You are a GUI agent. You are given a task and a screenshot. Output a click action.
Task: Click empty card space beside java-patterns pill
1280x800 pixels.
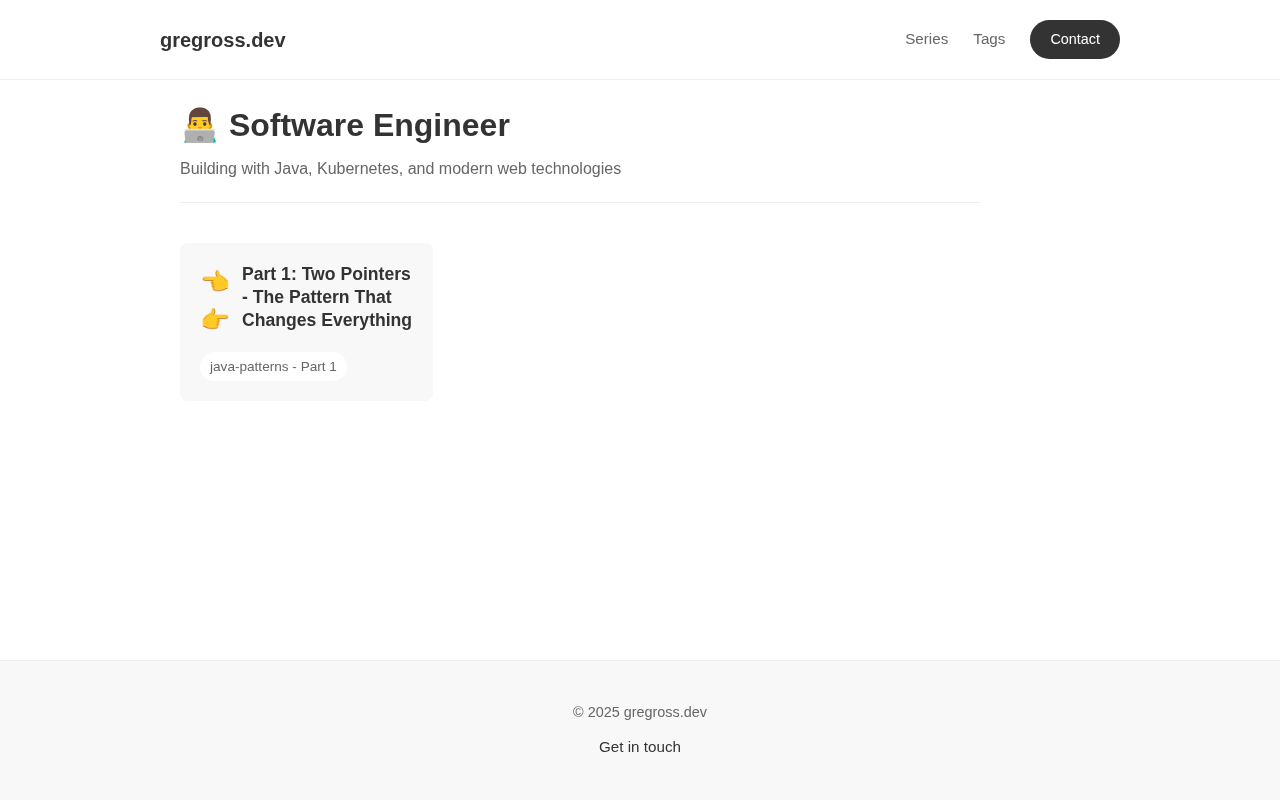[x=390, y=366]
